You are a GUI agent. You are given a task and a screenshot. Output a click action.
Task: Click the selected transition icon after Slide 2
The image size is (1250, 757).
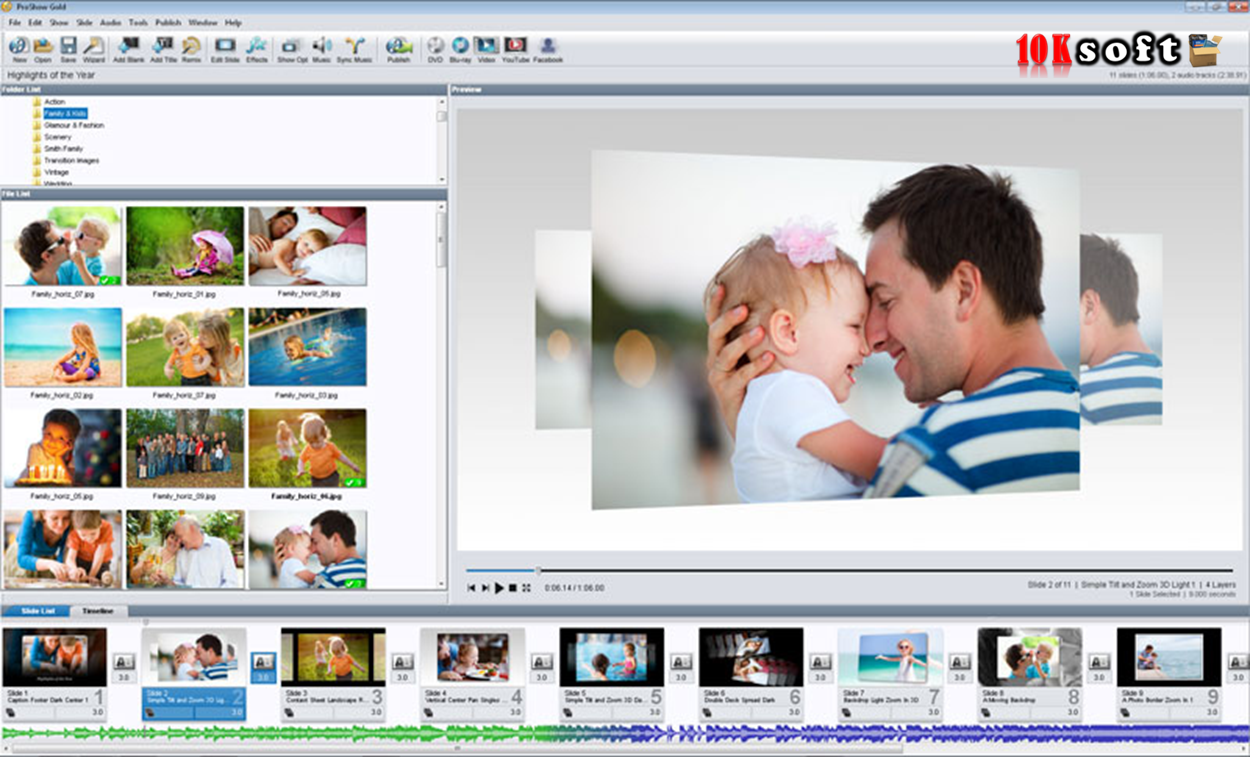coord(263,662)
